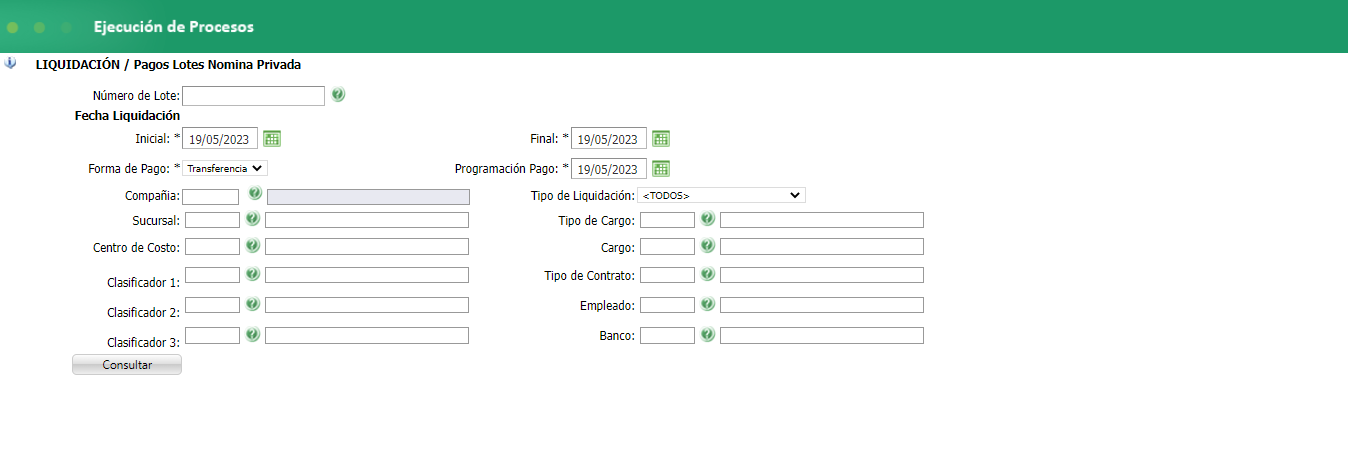Focus the Clasificador 2 description field
This screenshot has height=457, width=1348.
367,305
